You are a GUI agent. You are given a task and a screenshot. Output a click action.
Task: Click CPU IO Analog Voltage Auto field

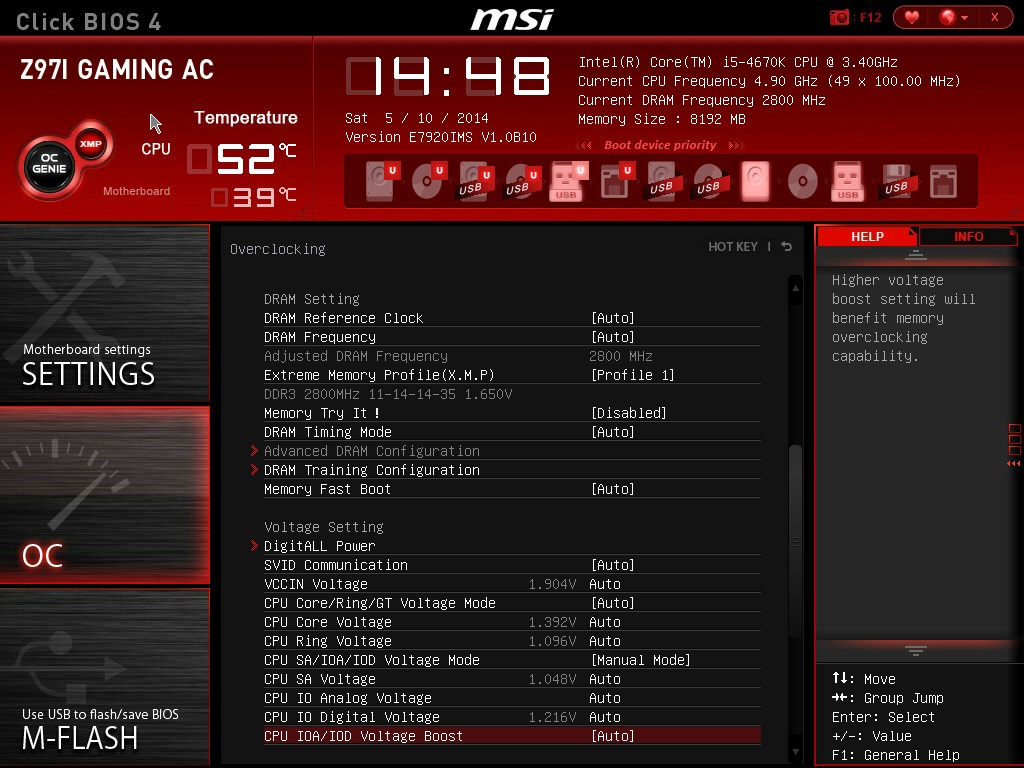(605, 698)
